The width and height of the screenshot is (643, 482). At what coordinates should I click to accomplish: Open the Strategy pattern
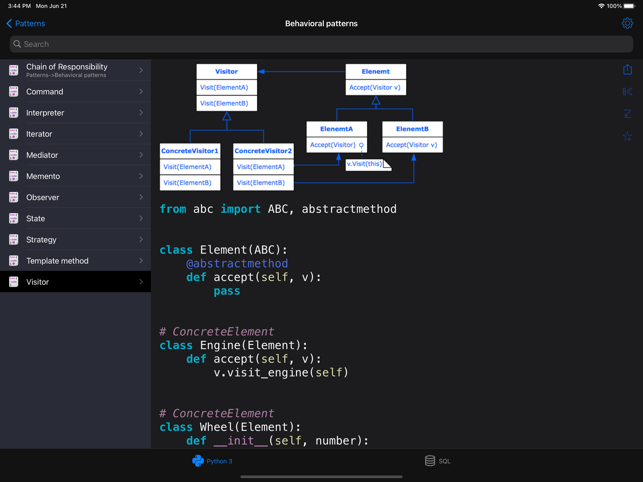75,240
